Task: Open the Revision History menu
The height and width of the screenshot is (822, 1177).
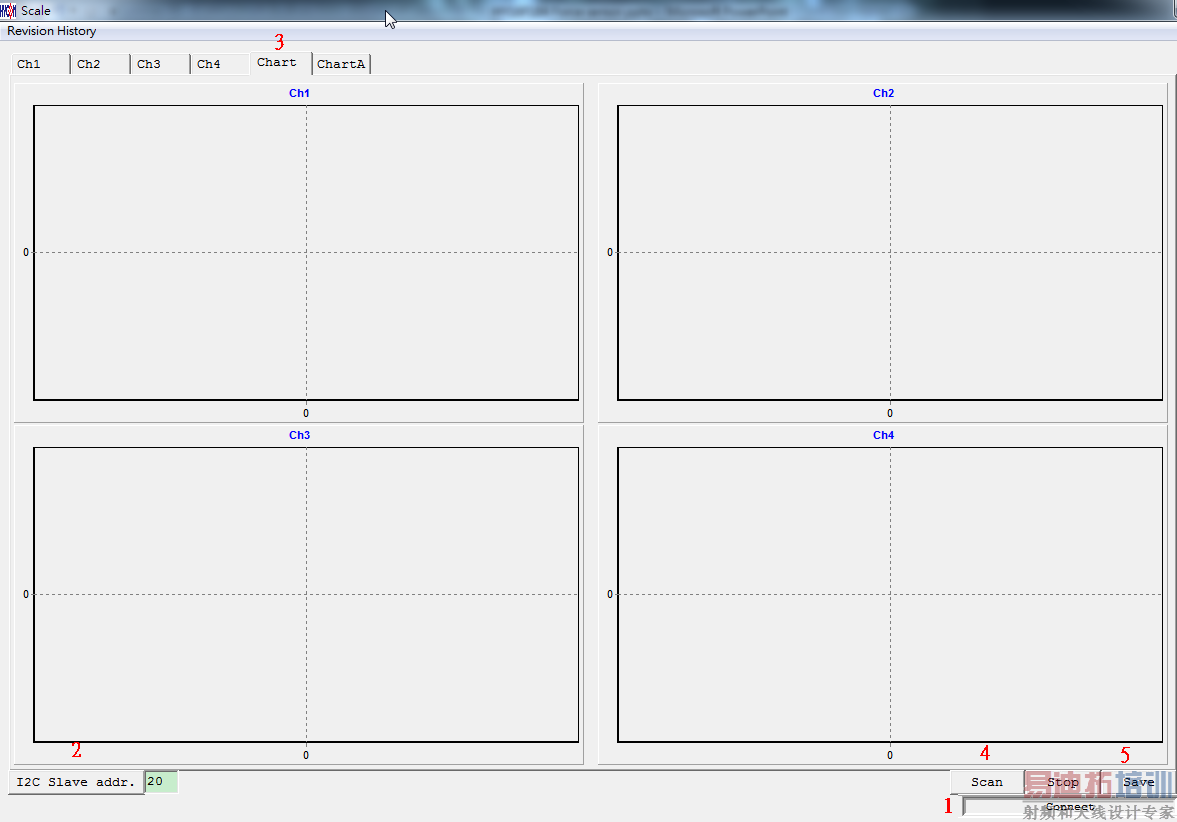Action: (x=52, y=31)
